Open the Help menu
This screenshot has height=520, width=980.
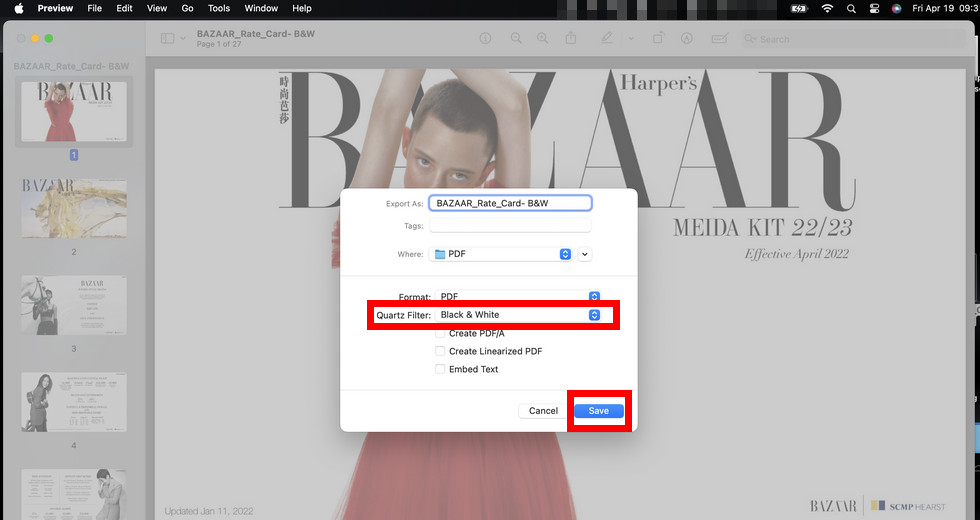[302, 8]
